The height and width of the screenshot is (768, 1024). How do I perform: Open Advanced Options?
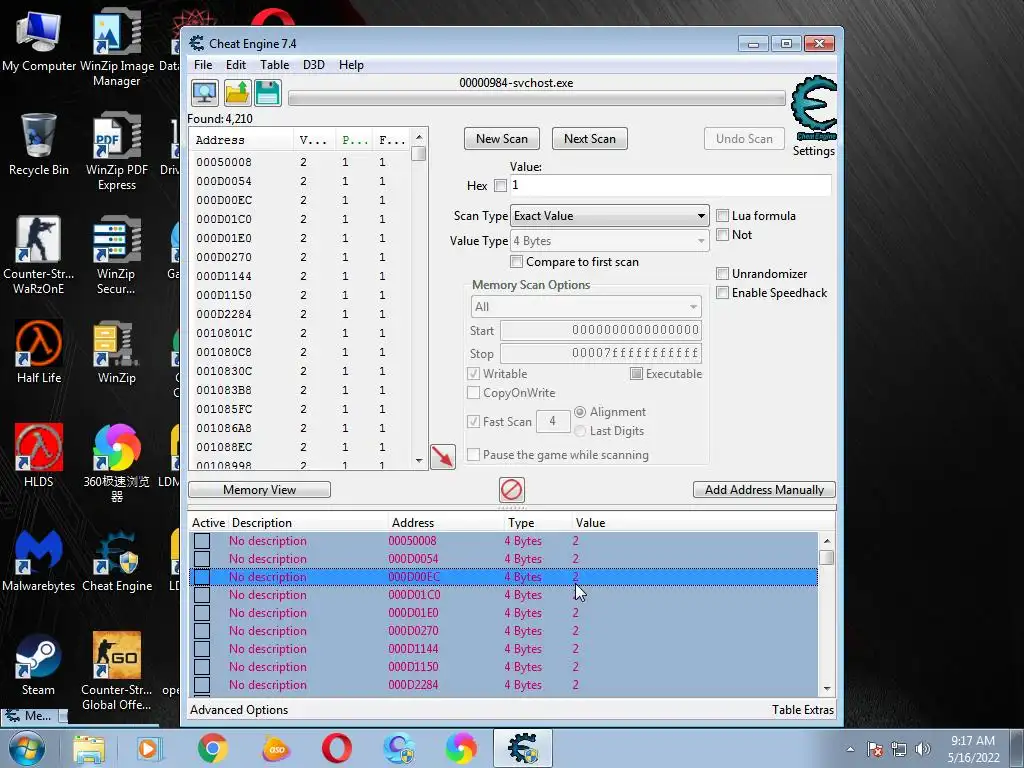click(x=239, y=710)
